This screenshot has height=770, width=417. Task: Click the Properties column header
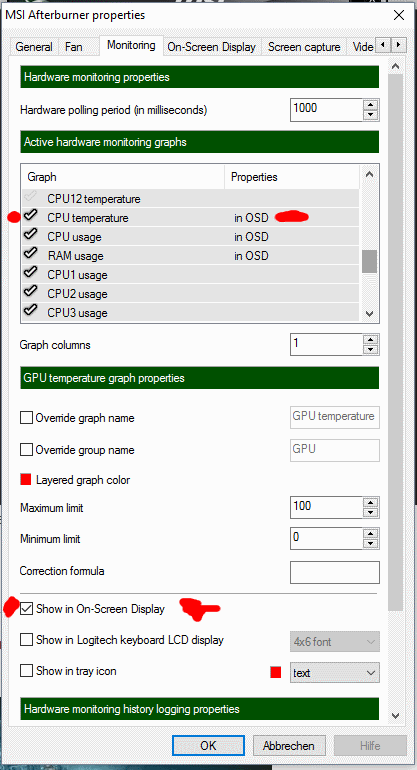pos(292,177)
